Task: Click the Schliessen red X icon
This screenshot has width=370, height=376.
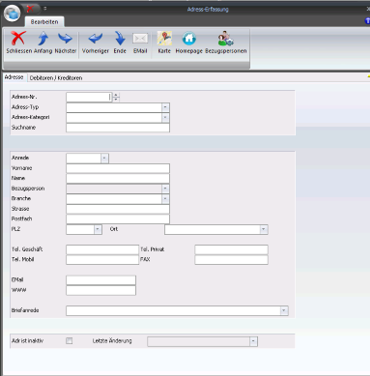Action: click(18, 38)
